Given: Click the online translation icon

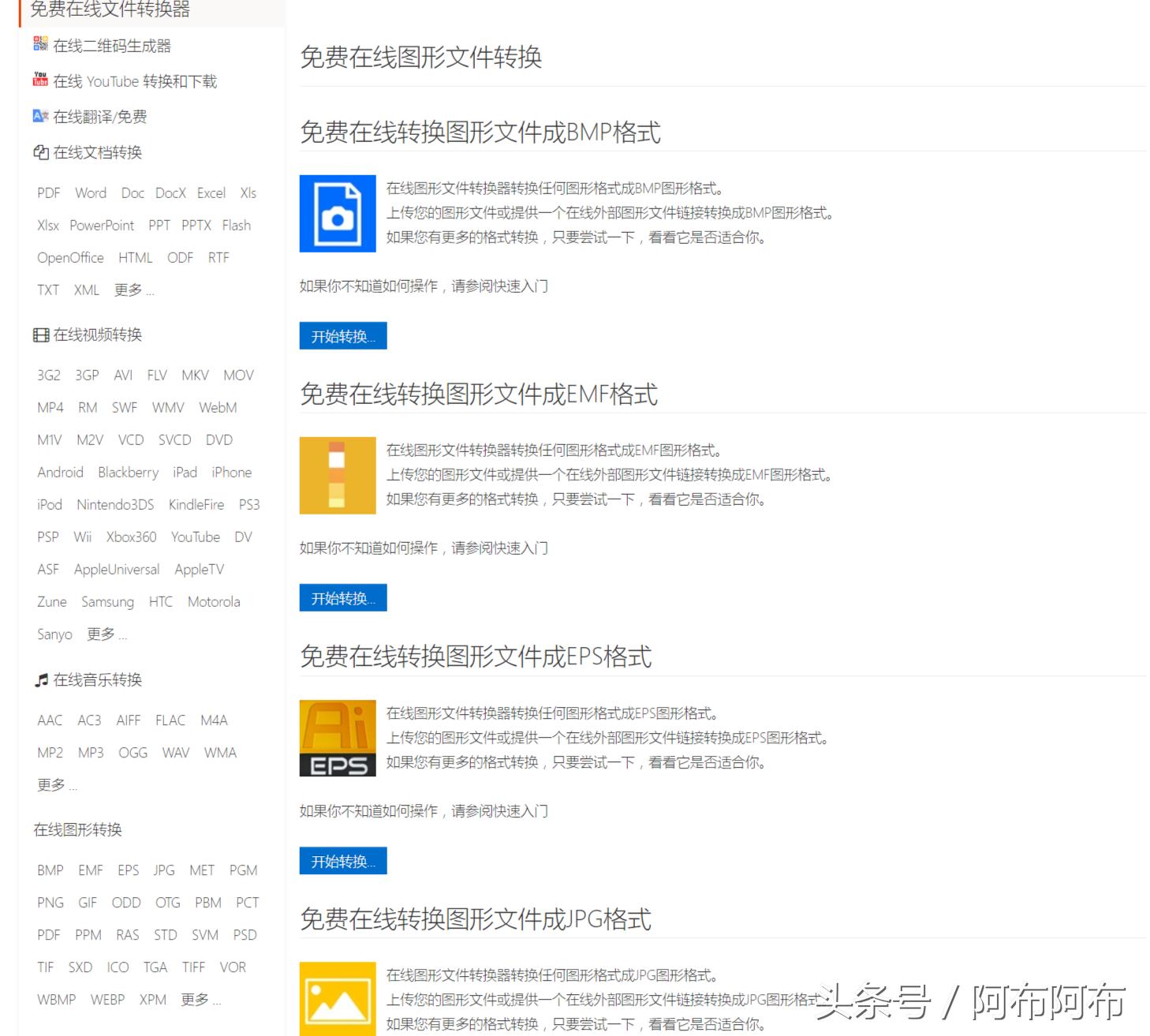Looking at the screenshot, I should pyautogui.click(x=39, y=116).
